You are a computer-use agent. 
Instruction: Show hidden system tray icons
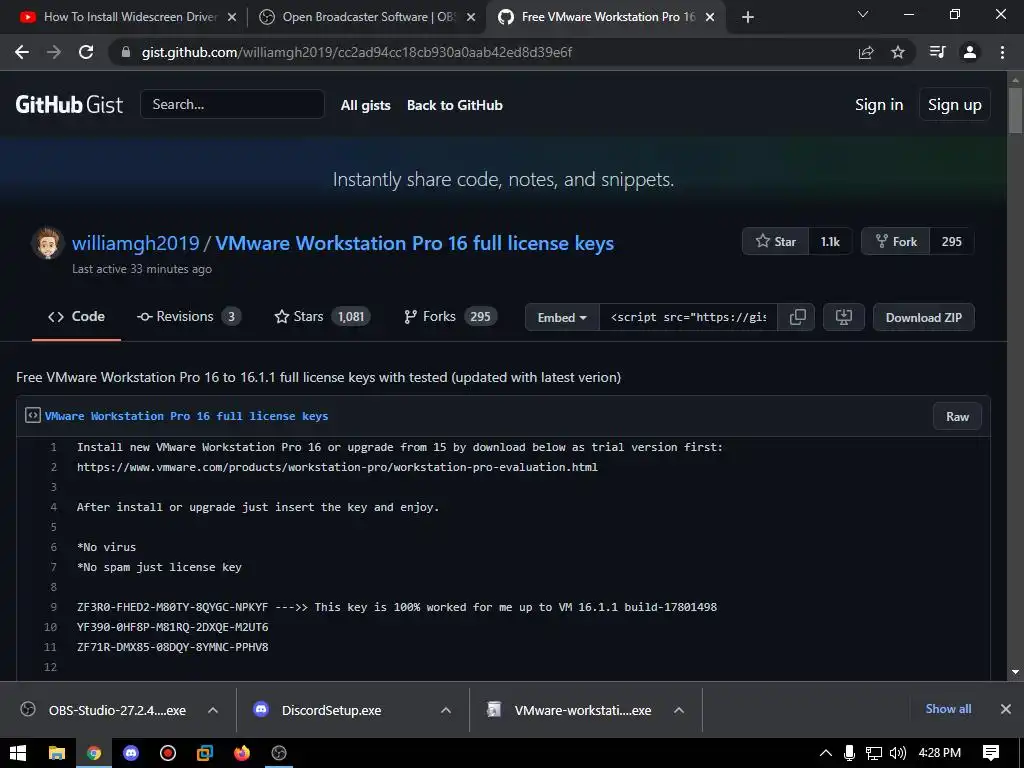825,753
